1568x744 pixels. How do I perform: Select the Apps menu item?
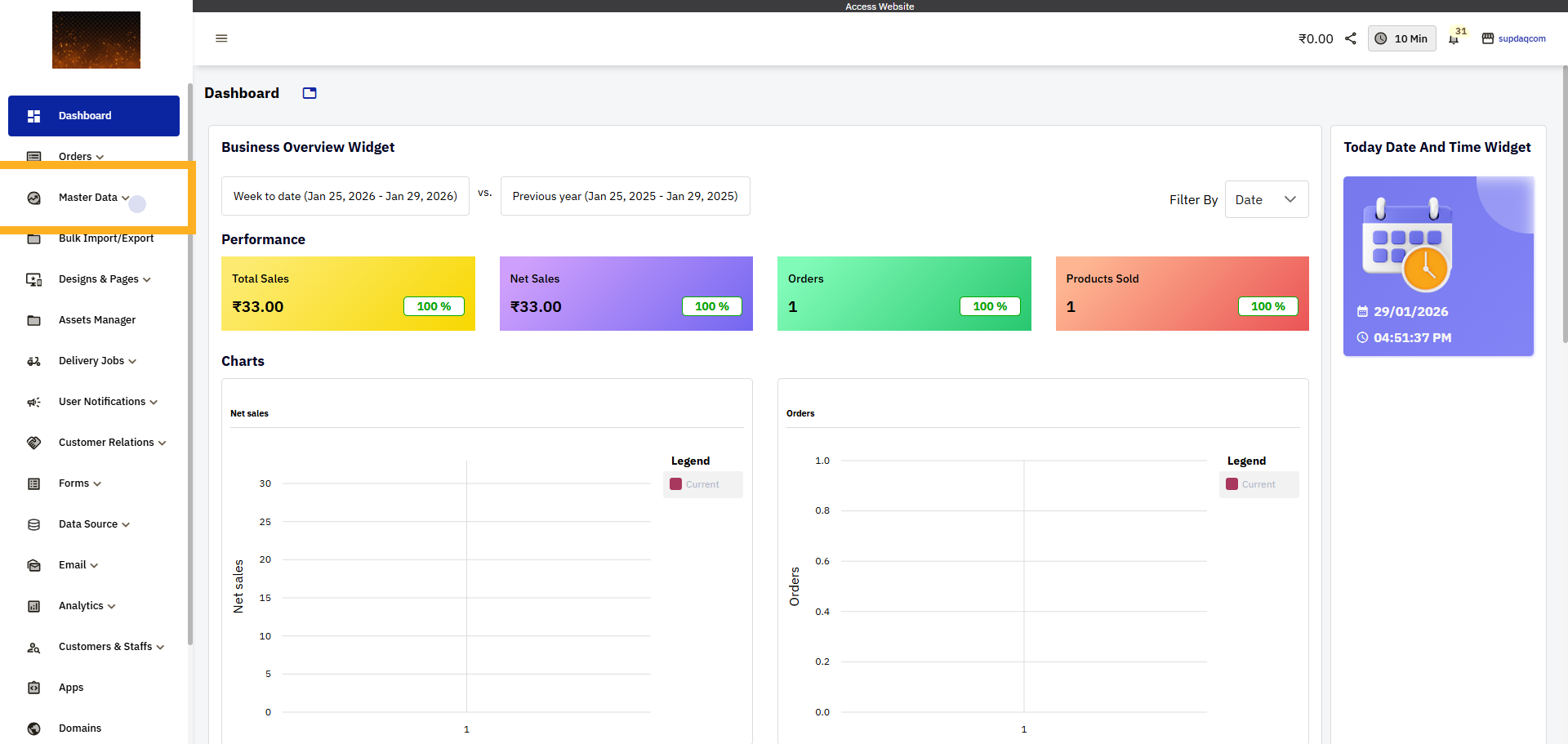point(70,687)
